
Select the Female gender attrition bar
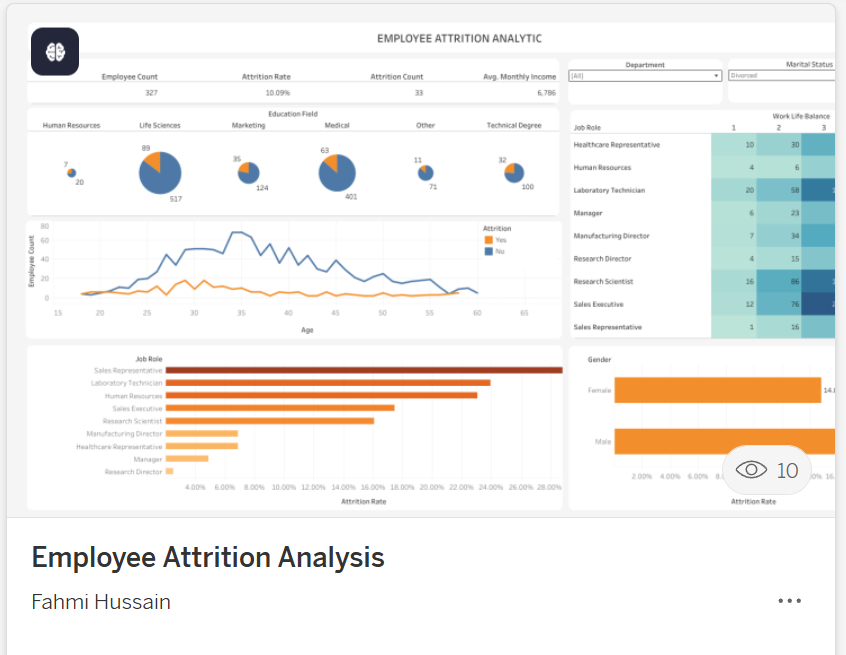(x=715, y=390)
